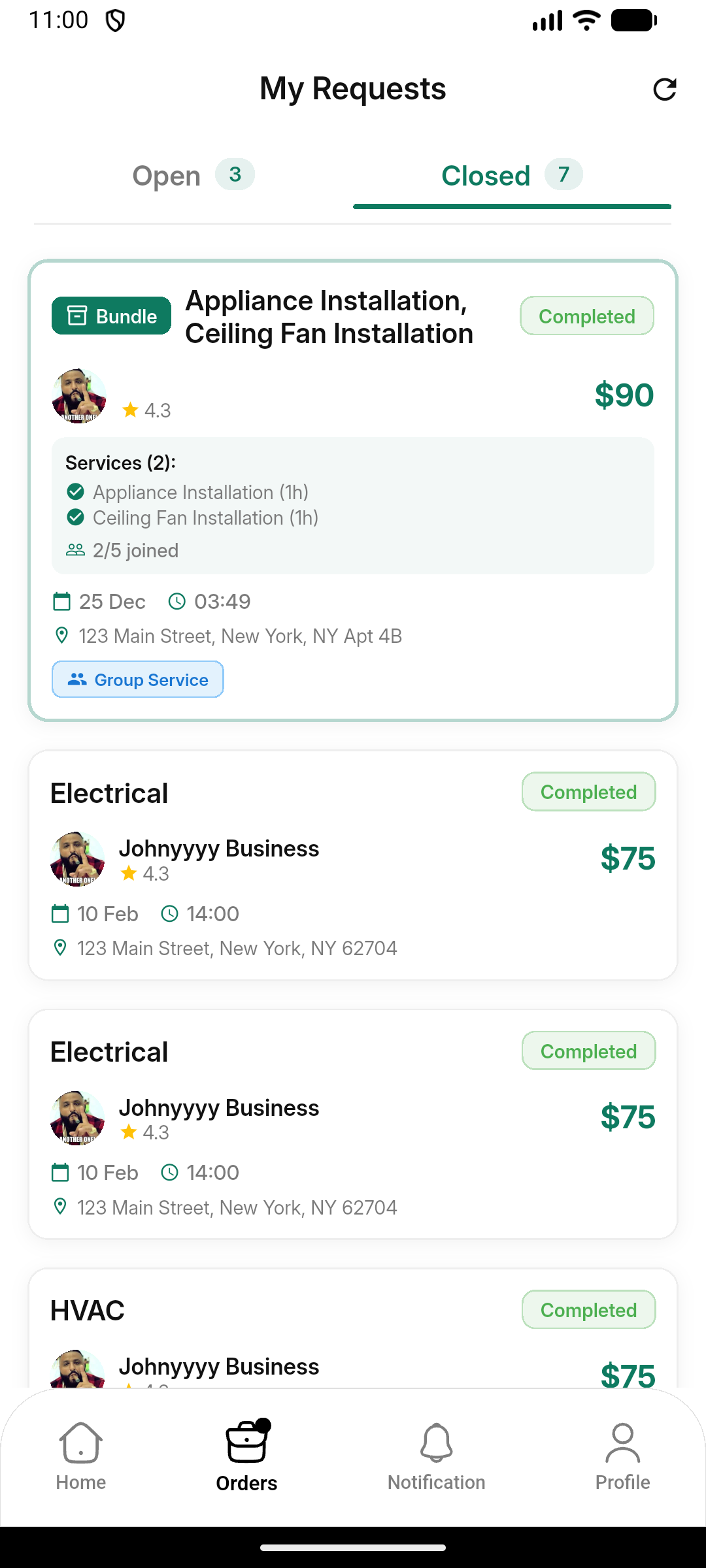Tap Completed status on bundle card
The height and width of the screenshot is (1568, 706).
pos(586,316)
